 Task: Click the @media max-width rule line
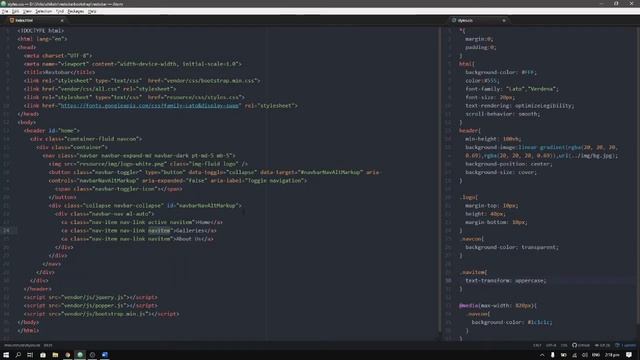tap(498, 305)
